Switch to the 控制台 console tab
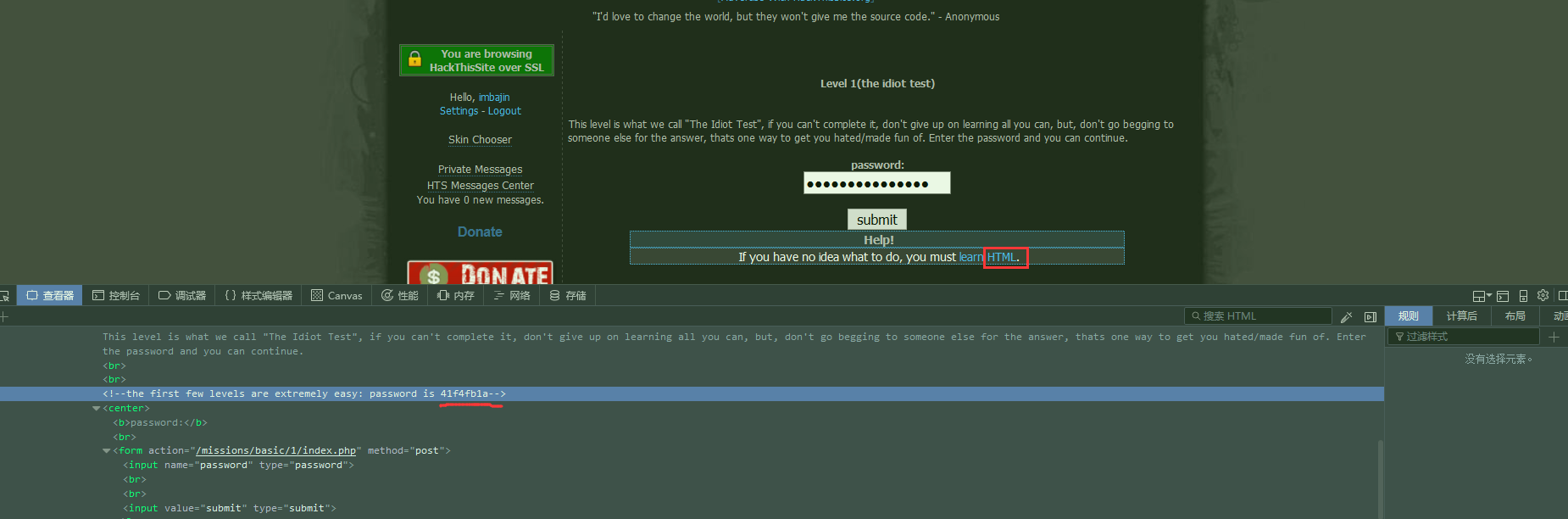This screenshot has width=1568, height=519. coord(116,295)
